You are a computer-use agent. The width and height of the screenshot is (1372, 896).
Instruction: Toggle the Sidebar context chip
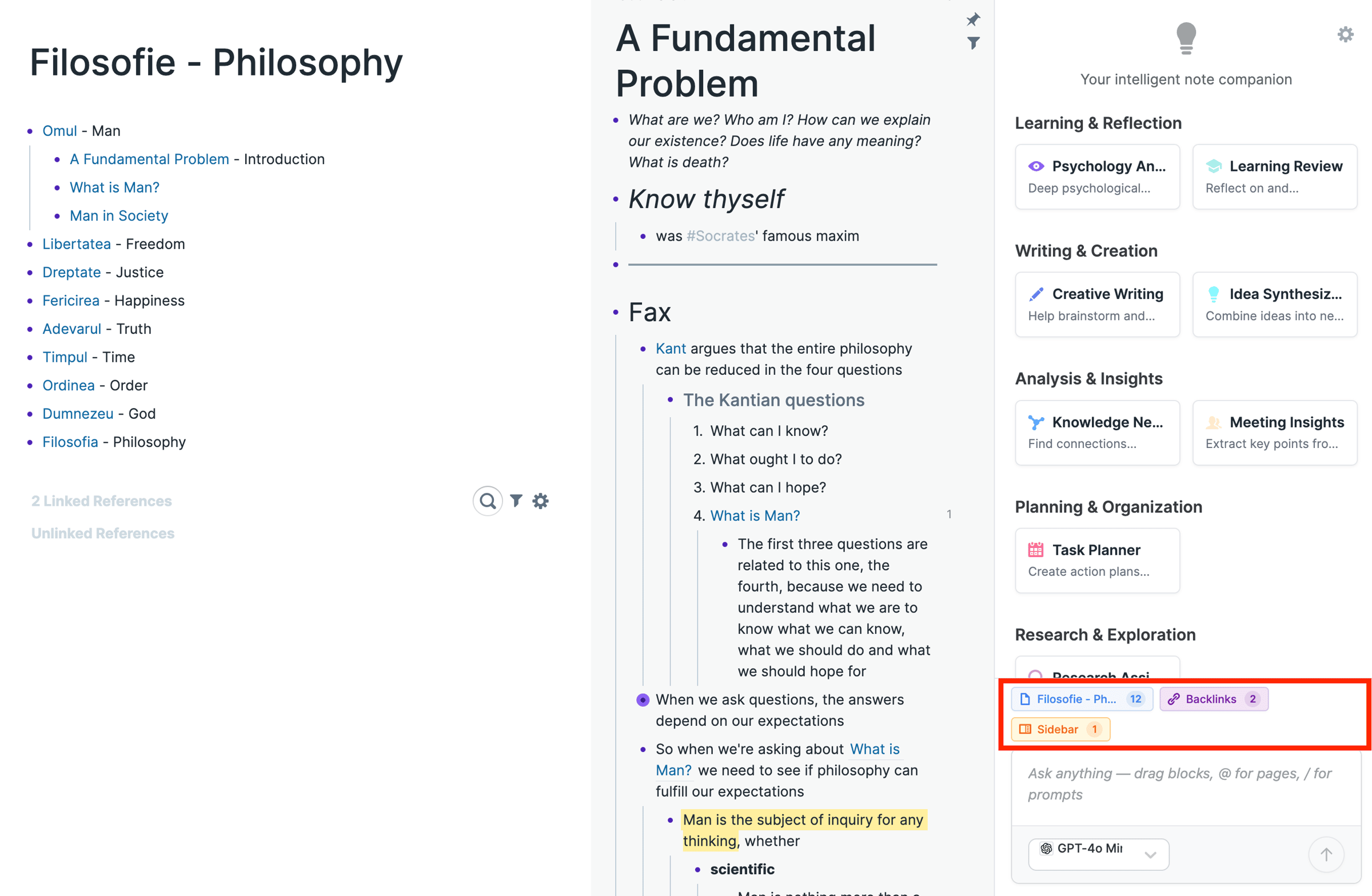[1059, 729]
